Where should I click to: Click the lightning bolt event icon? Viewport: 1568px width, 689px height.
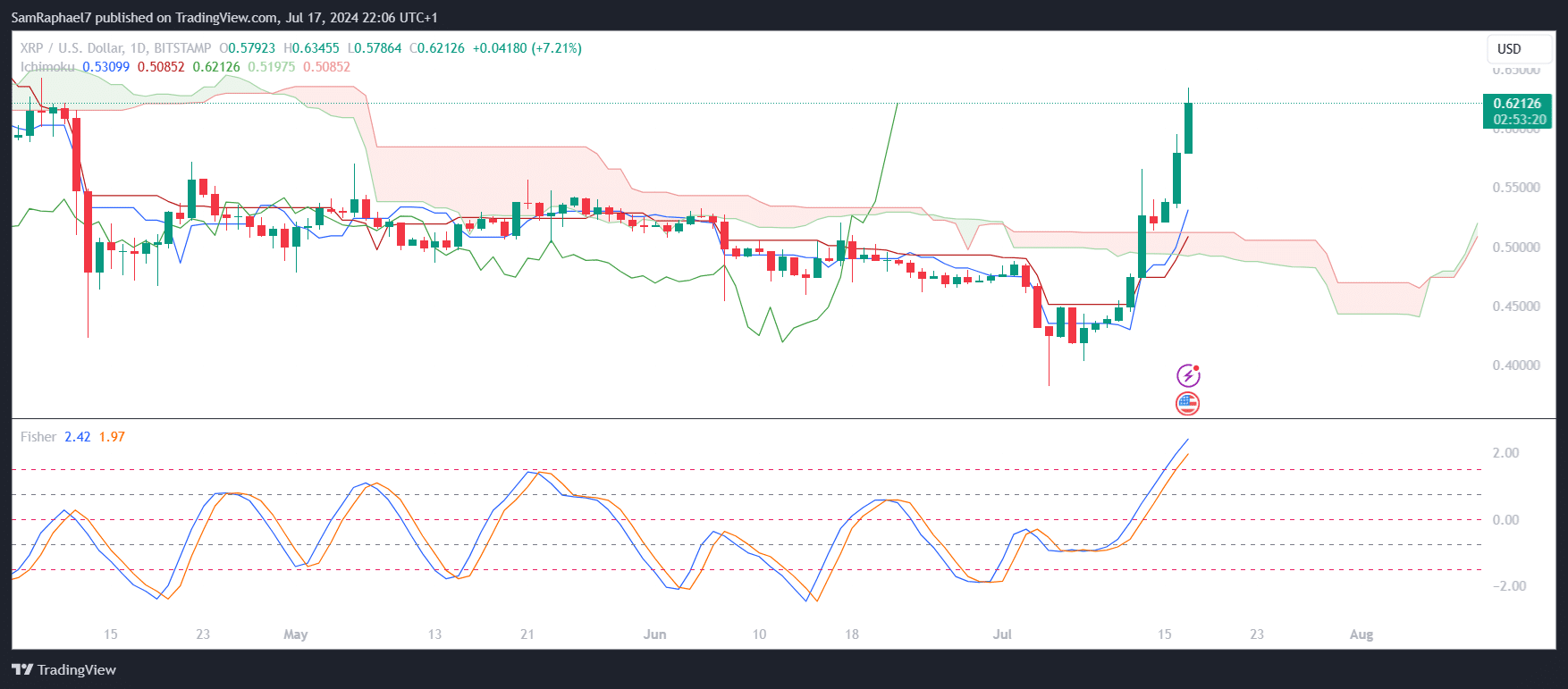point(1188,375)
